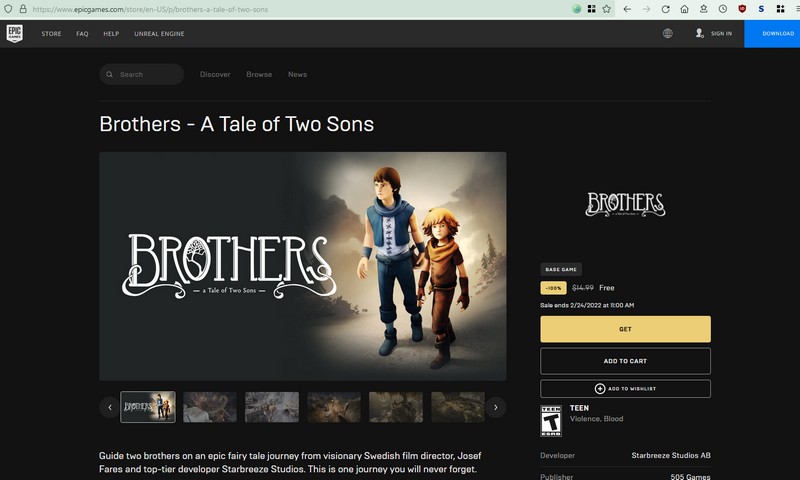The height and width of the screenshot is (480, 800).
Task: Go to browser home page icon
Action: pyautogui.click(x=684, y=8)
